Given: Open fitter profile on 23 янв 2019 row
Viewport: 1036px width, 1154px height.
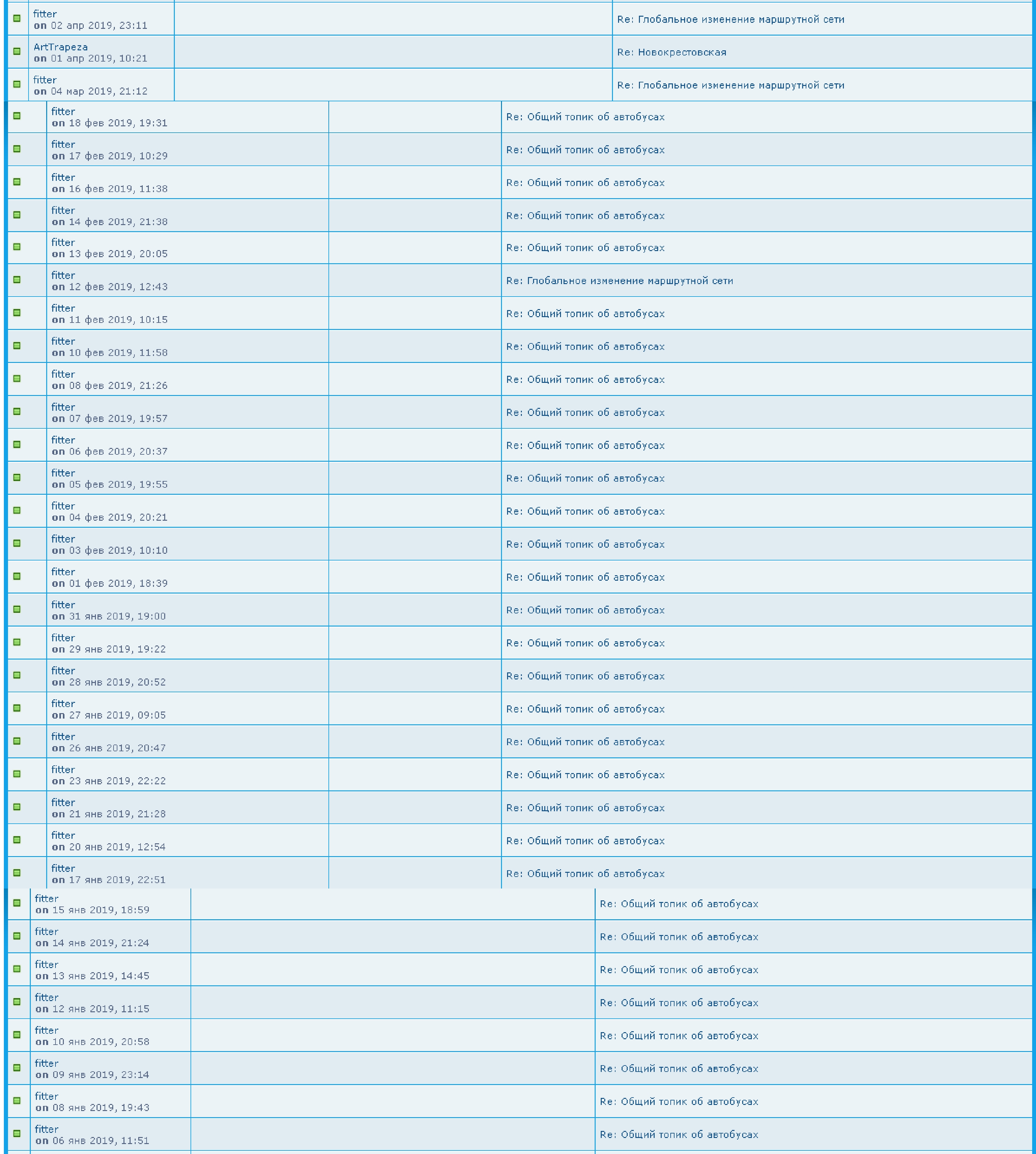Looking at the screenshot, I should click(x=63, y=769).
